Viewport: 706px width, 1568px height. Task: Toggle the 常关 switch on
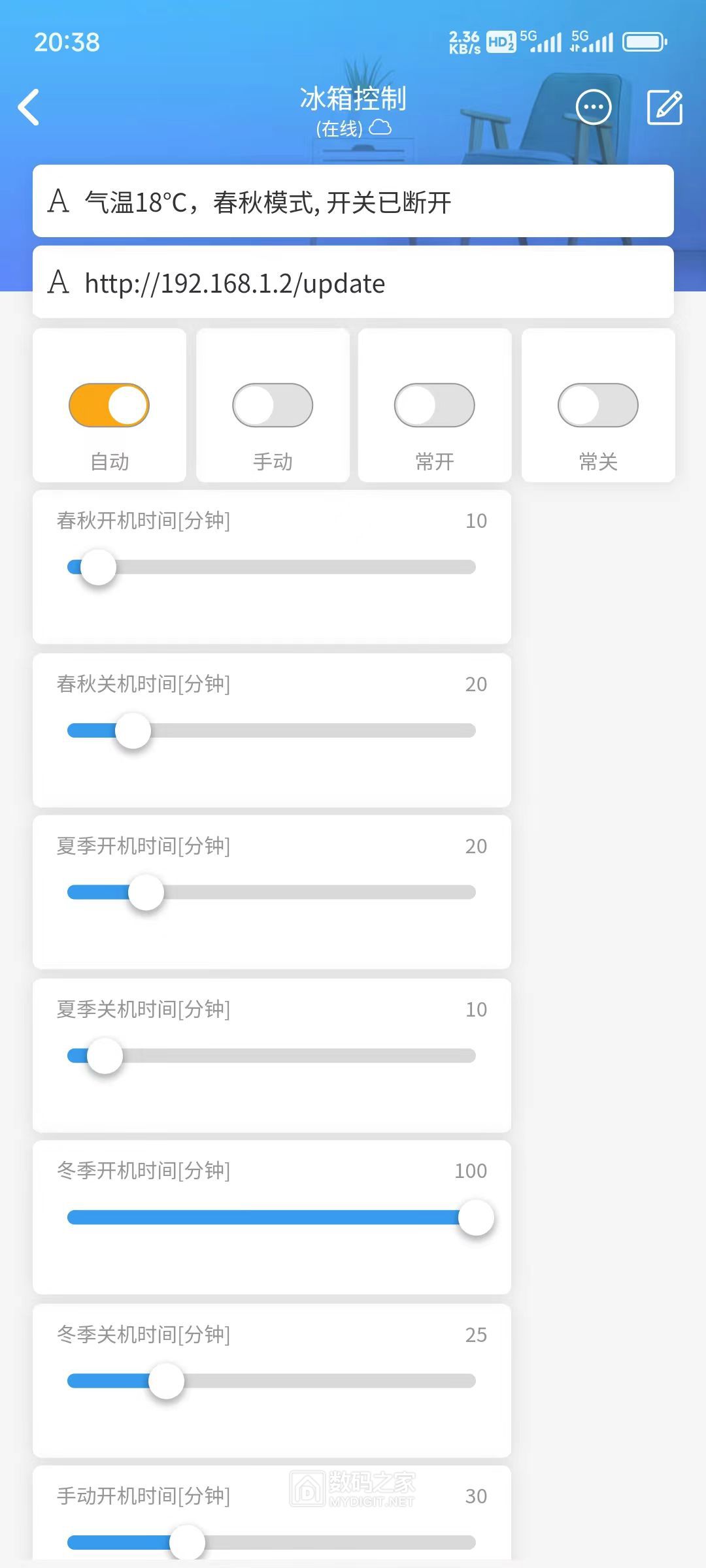tap(598, 405)
